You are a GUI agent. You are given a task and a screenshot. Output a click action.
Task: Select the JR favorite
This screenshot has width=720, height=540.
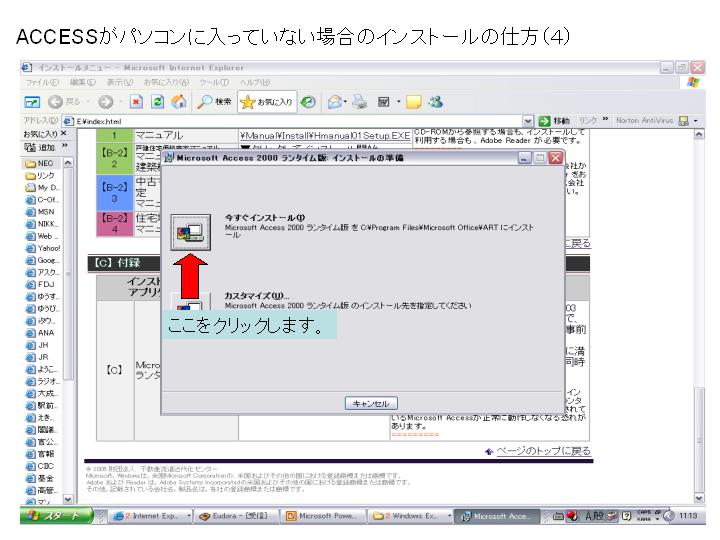pyautogui.click(x=37, y=357)
